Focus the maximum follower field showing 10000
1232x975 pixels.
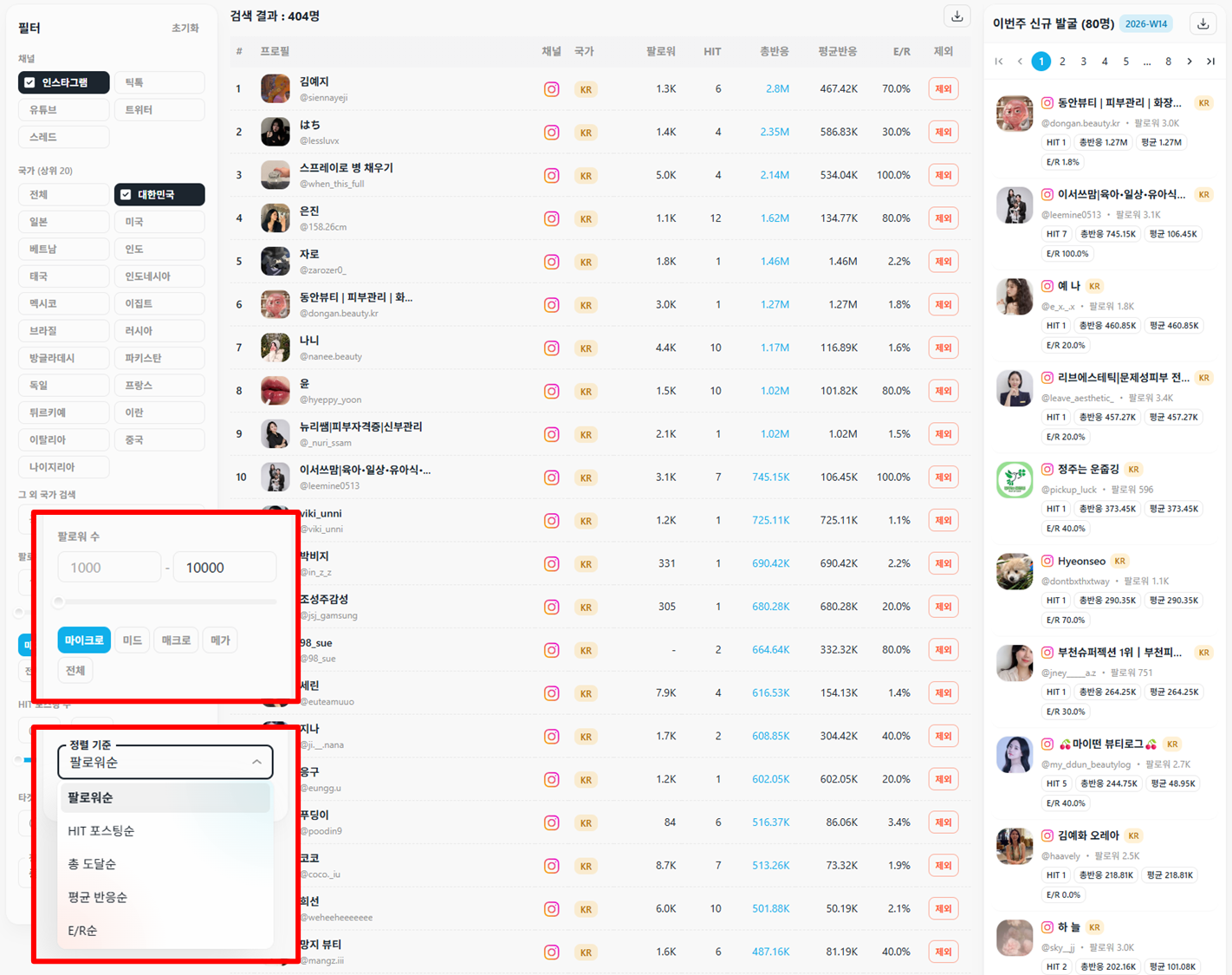(x=225, y=568)
